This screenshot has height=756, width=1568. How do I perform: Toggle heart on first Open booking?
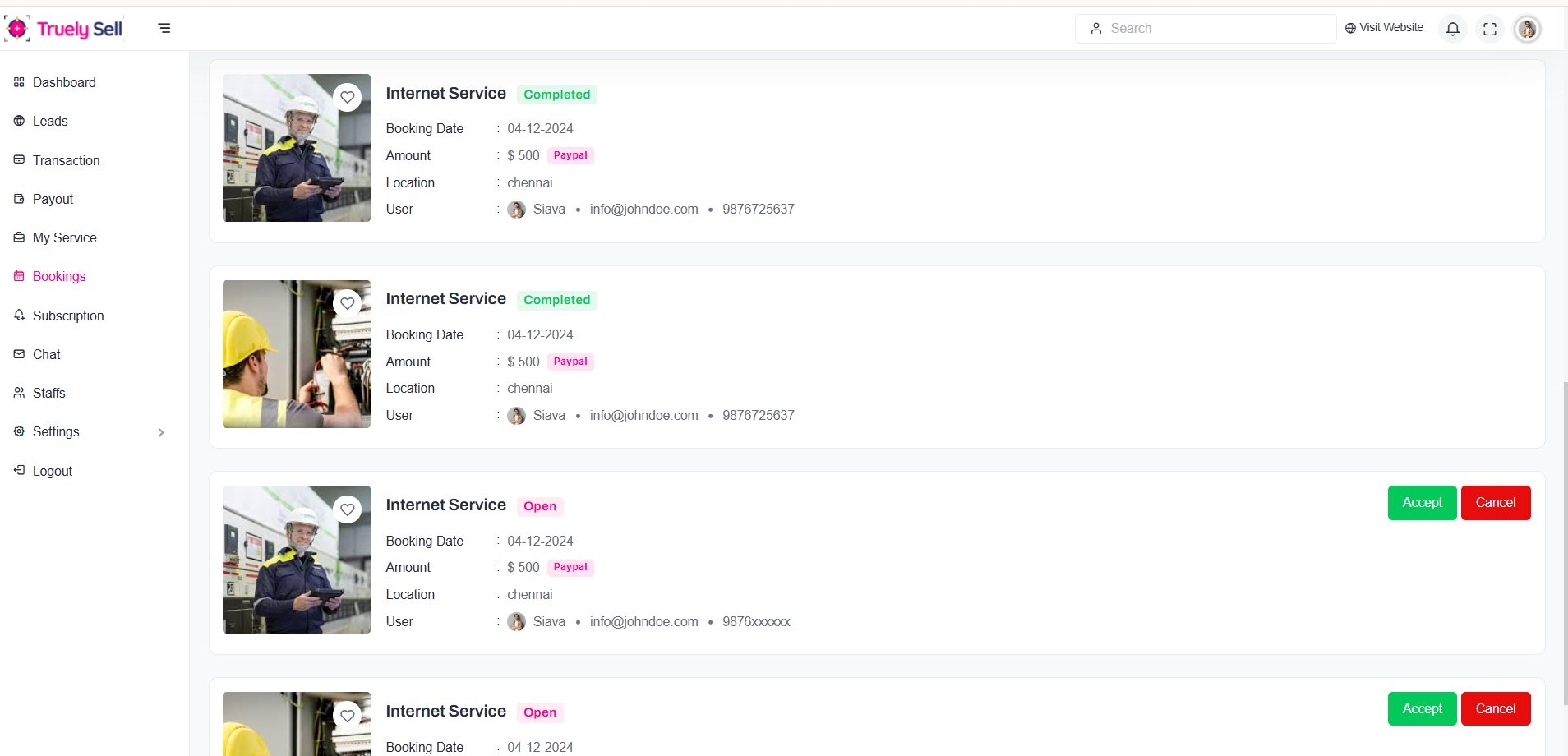point(348,509)
